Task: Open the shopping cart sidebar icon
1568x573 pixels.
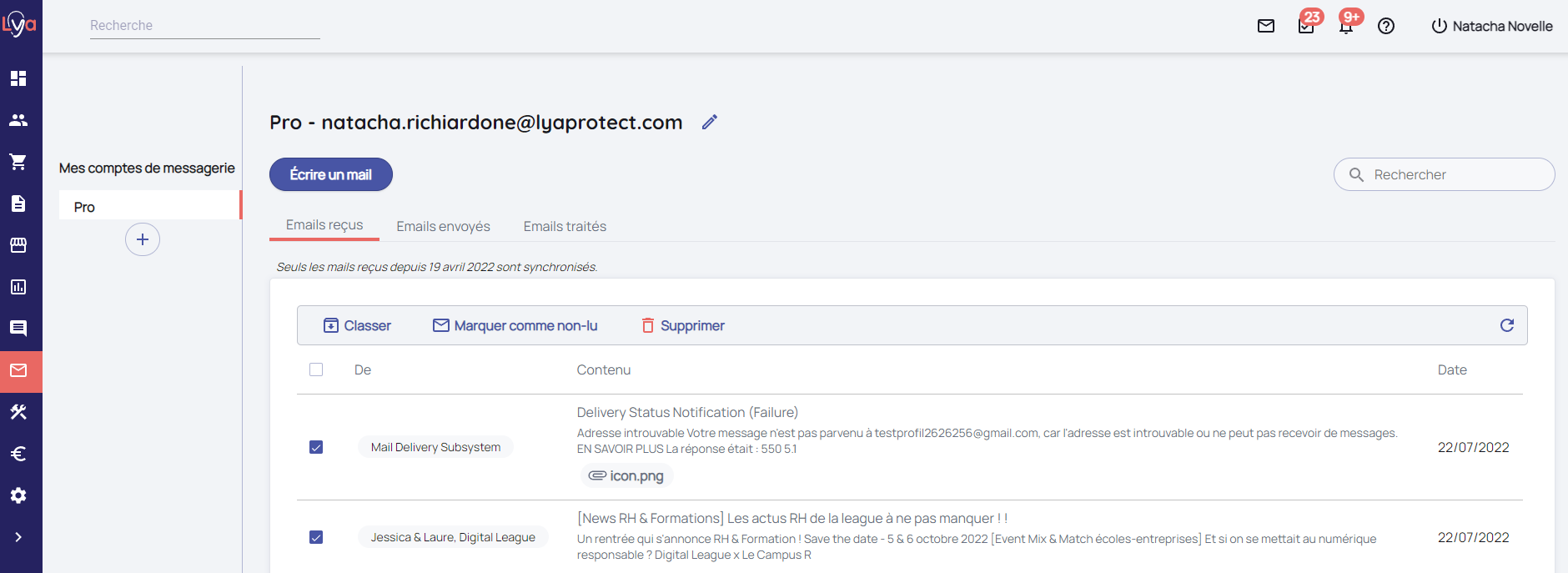Action: 18,162
